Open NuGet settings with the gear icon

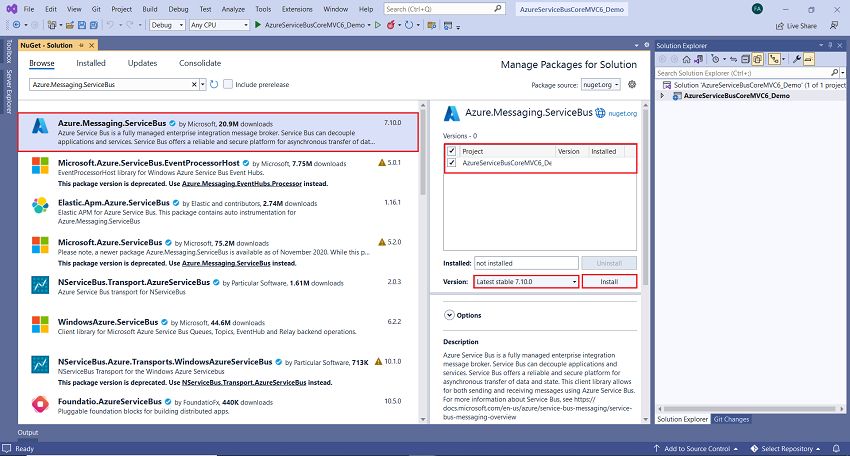[x=632, y=84]
